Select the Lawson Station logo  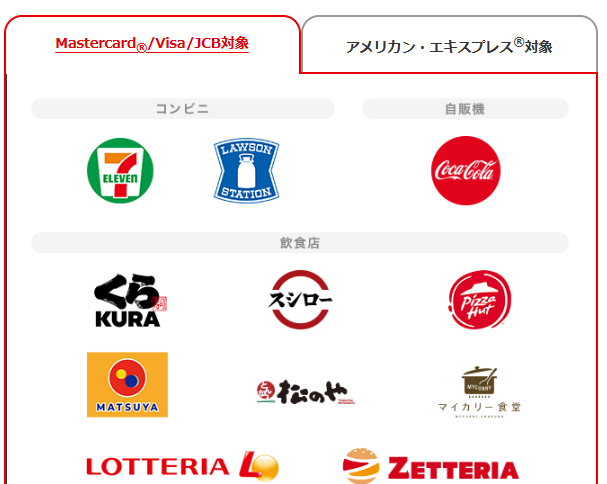coord(247,170)
